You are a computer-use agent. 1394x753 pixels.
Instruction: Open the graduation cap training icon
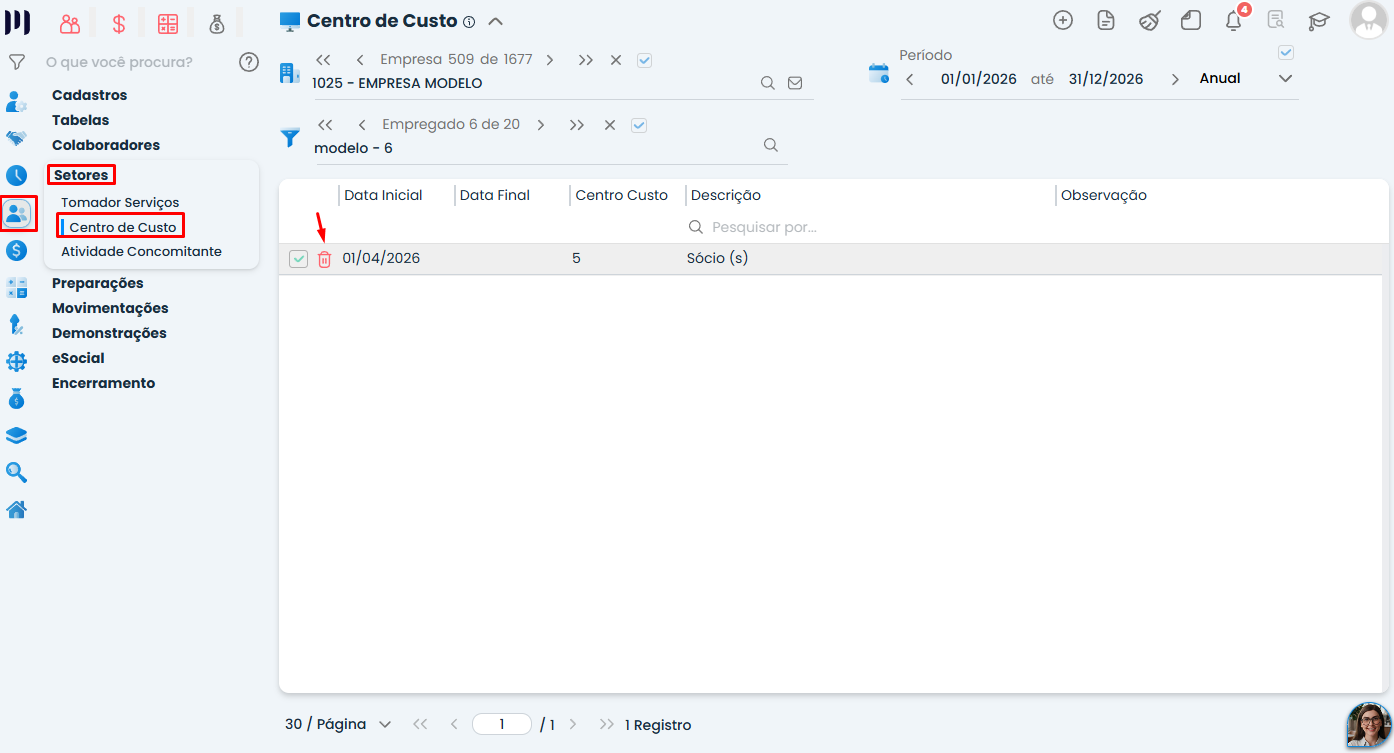[x=1319, y=20]
